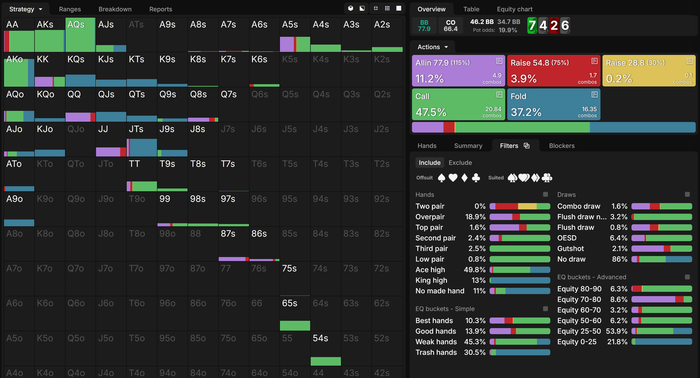Image resolution: width=700 pixels, height=378 pixels.
Task: Select the Exclude filter mode
Action: (x=460, y=163)
